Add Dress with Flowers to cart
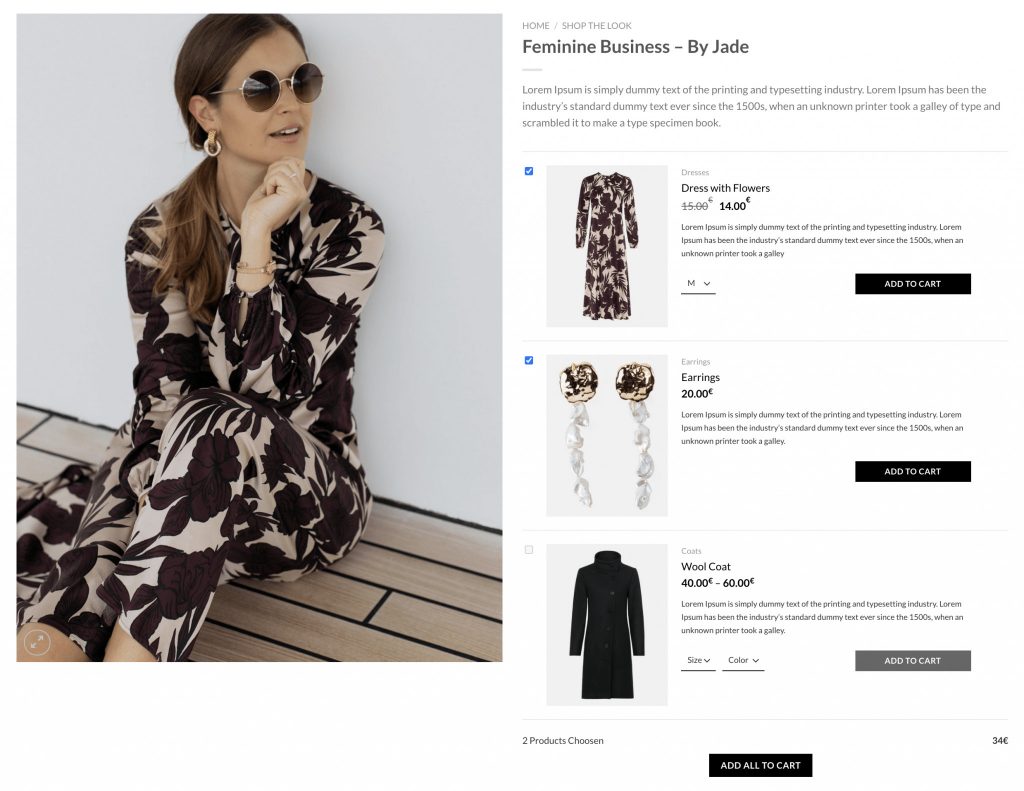1024x791 pixels. click(x=912, y=284)
